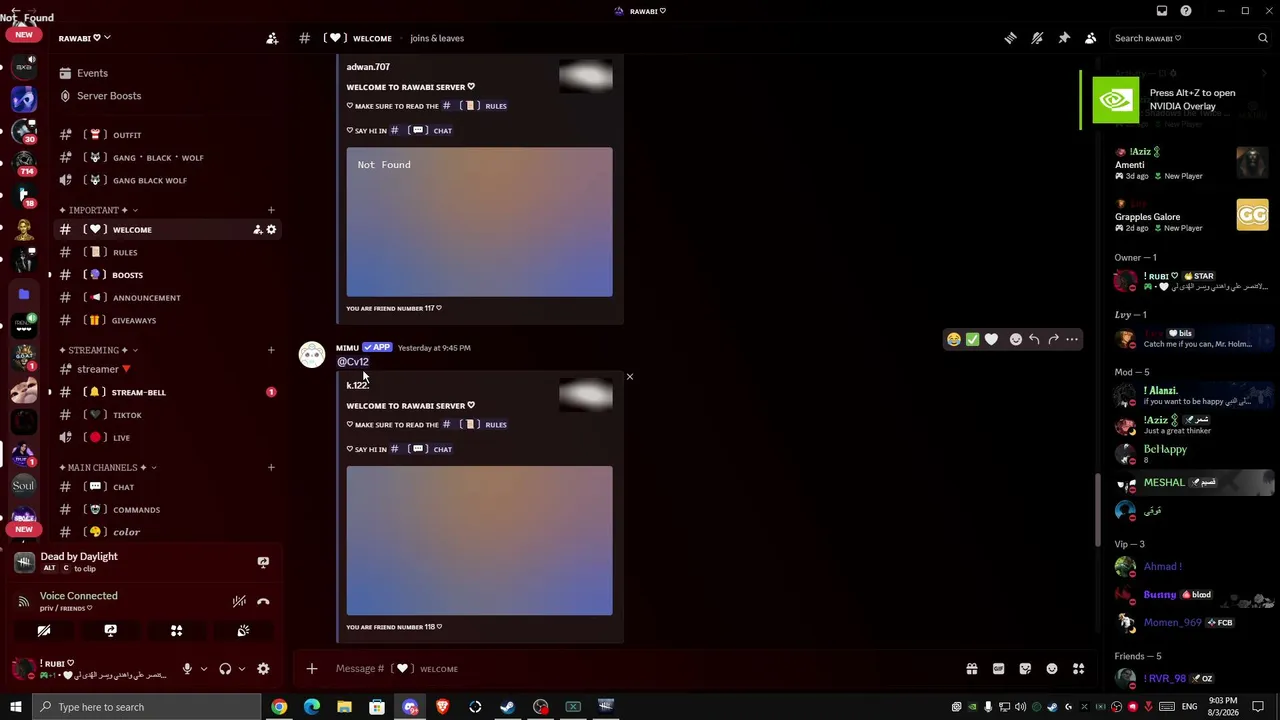Share Dead by Daylight screen icon

[x=263, y=562]
